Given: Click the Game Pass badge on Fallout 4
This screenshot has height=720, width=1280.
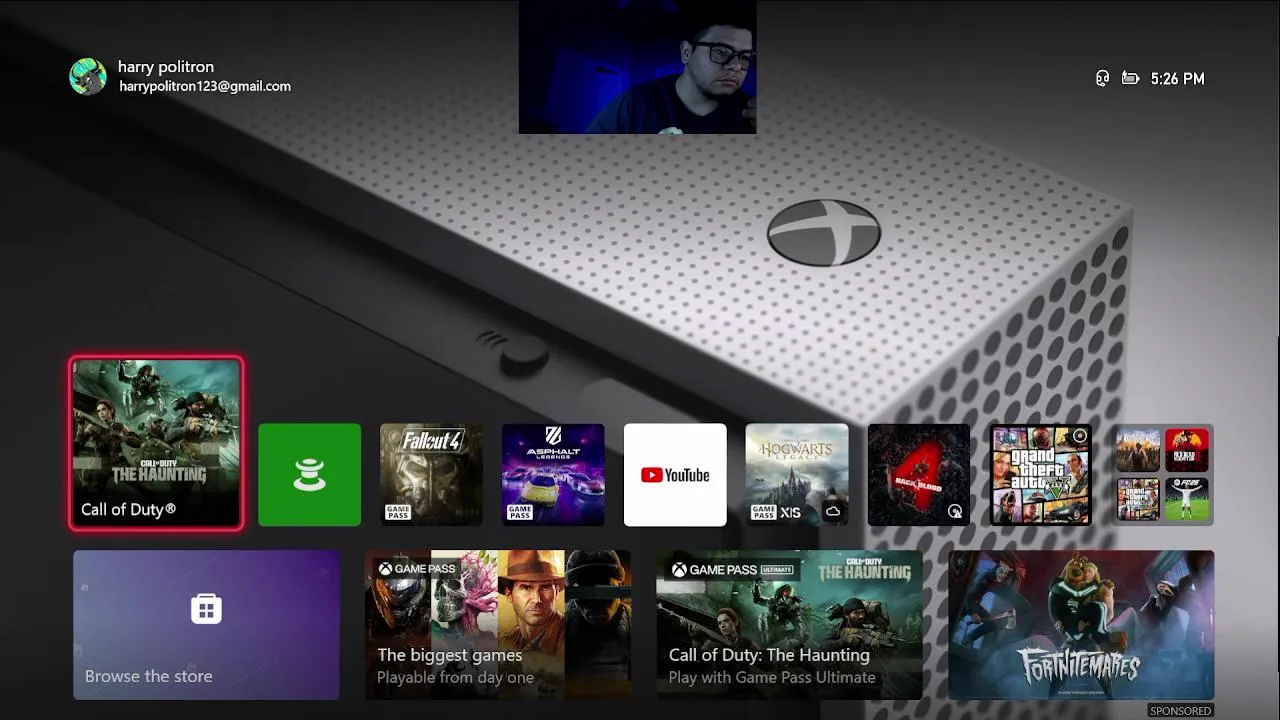Looking at the screenshot, I should click(x=398, y=512).
